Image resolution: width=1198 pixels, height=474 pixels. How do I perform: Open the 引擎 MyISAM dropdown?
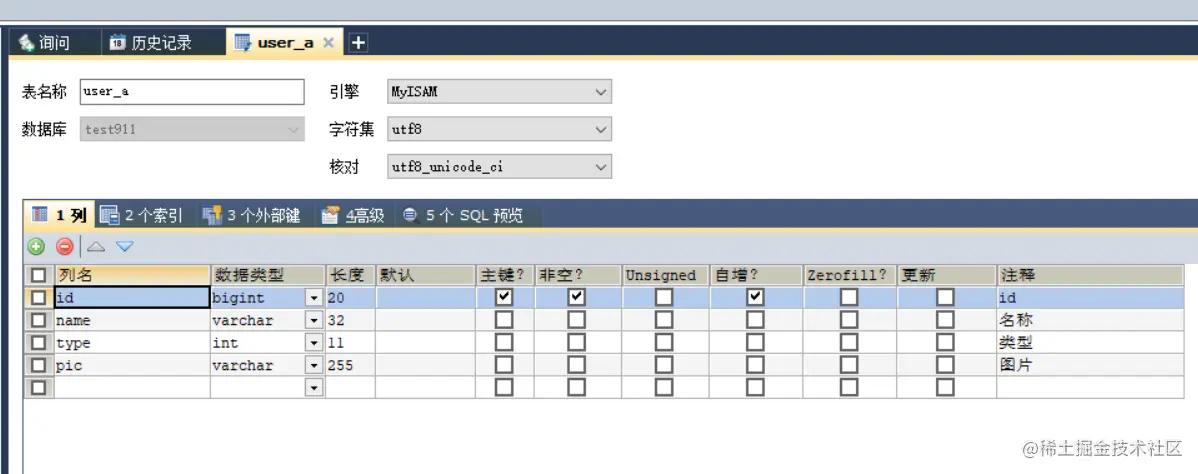pos(500,92)
